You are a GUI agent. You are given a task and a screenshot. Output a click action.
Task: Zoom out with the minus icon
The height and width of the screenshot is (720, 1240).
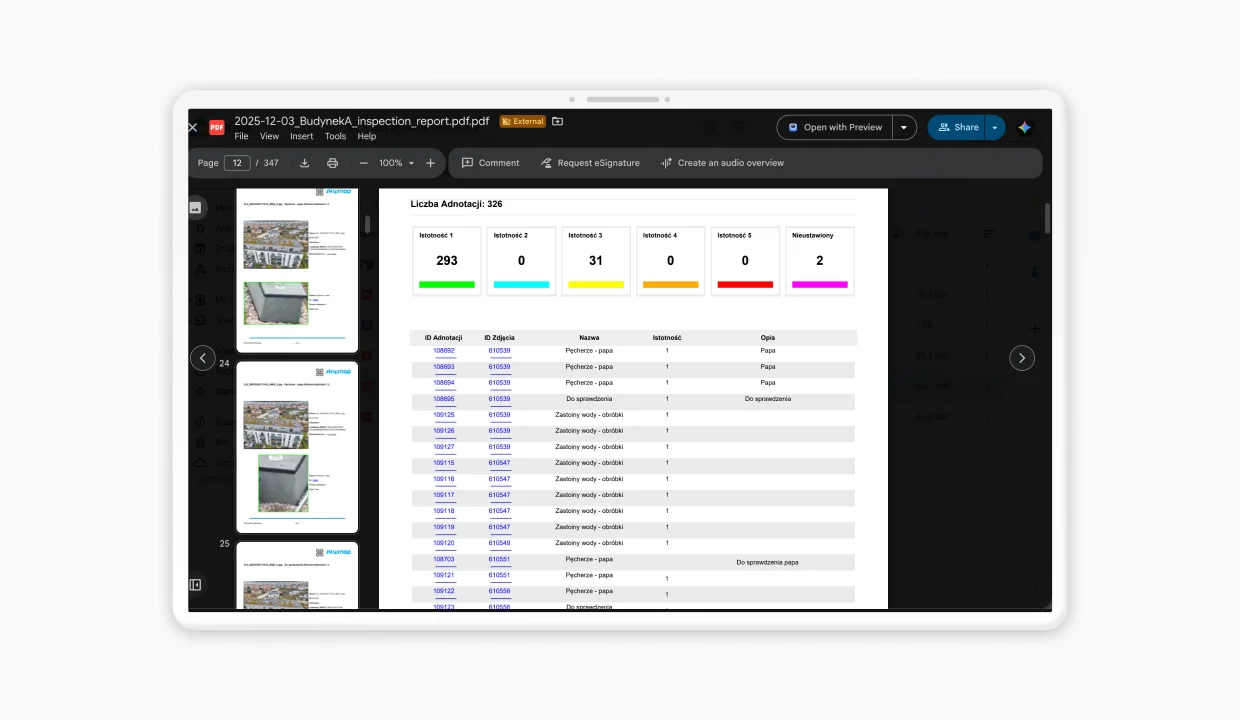[364, 163]
